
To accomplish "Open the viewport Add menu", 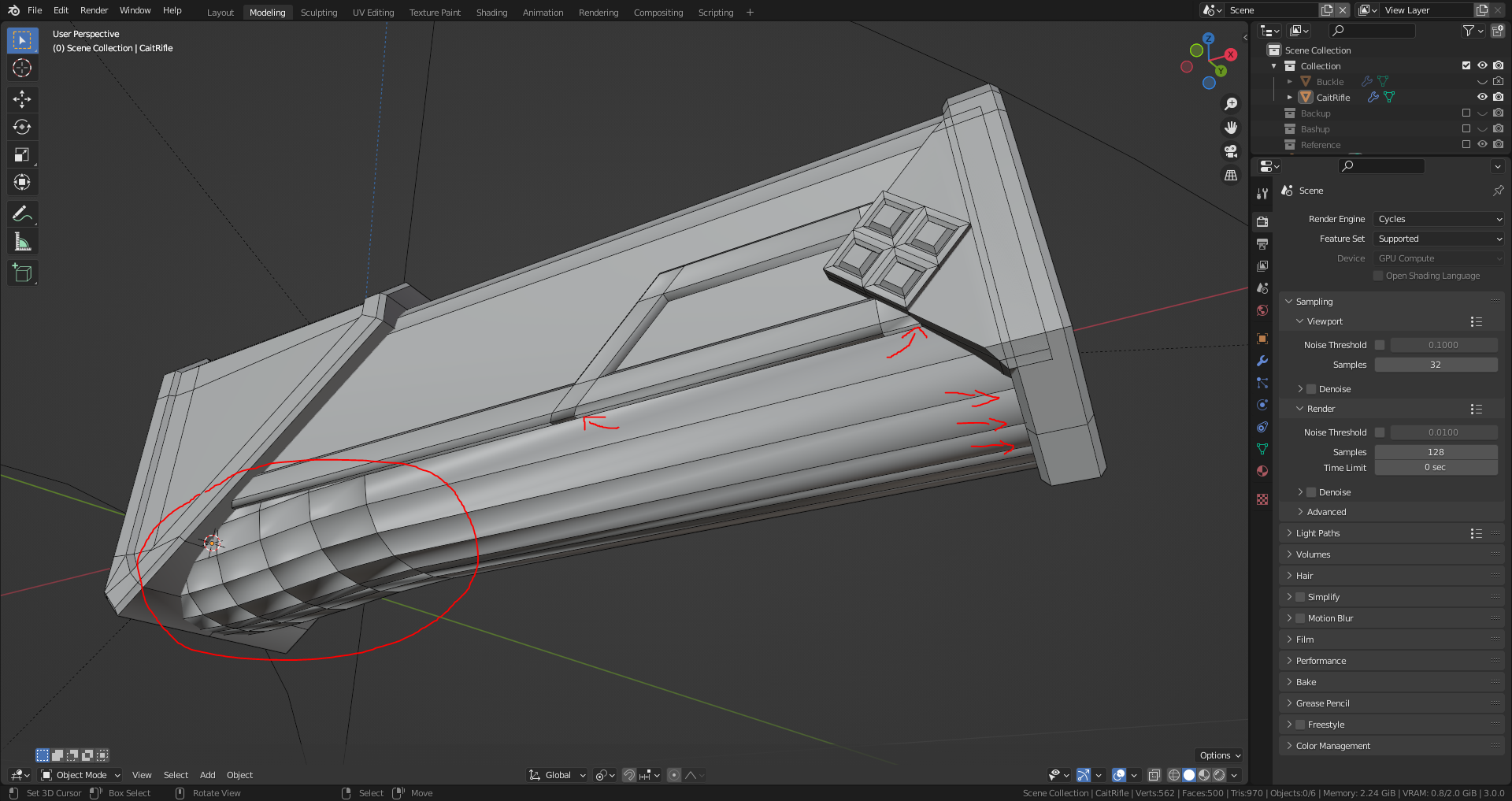I will [207, 775].
